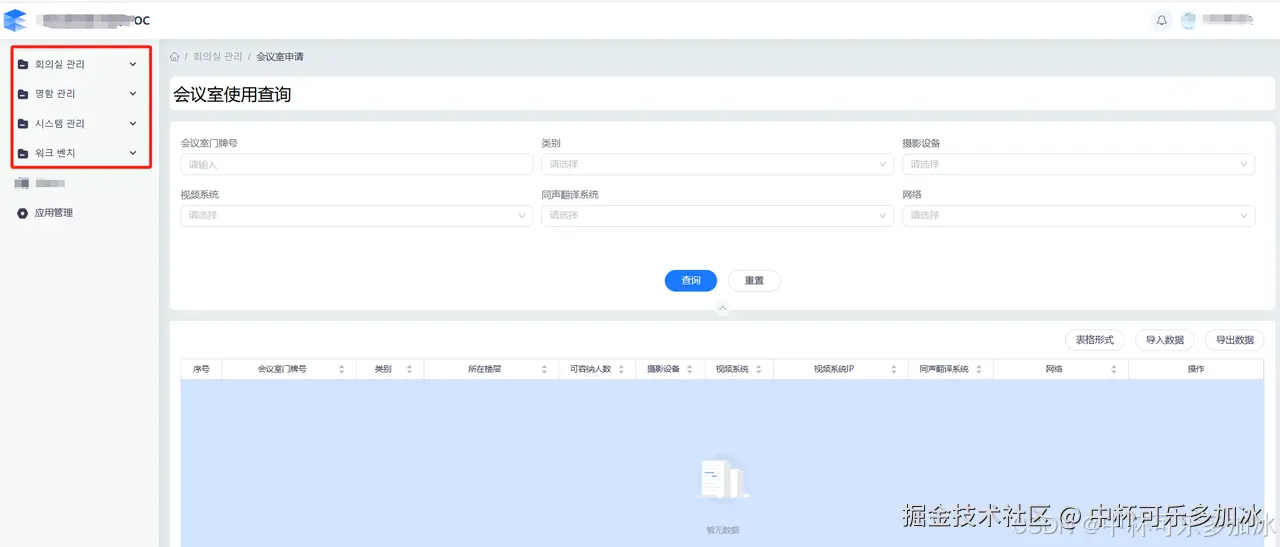
Task: Click the 查询 search button
Action: click(x=691, y=281)
